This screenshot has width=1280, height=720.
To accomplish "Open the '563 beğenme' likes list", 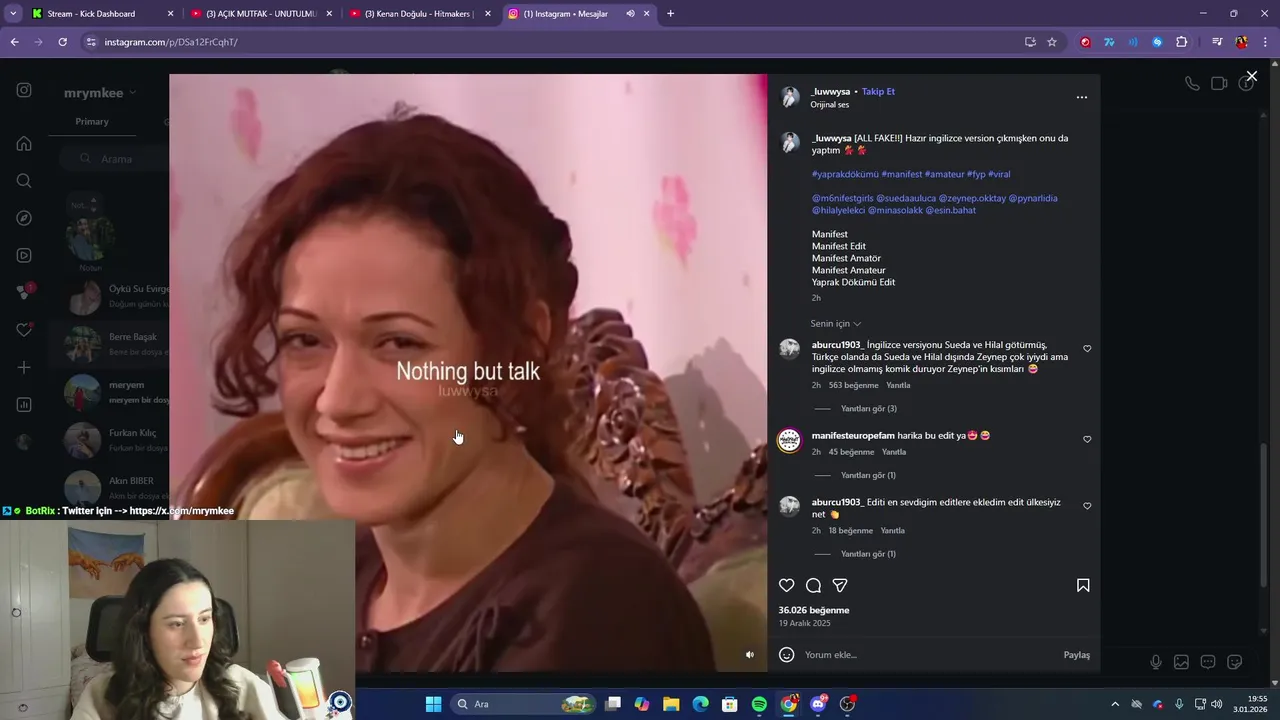I will [x=853, y=385].
